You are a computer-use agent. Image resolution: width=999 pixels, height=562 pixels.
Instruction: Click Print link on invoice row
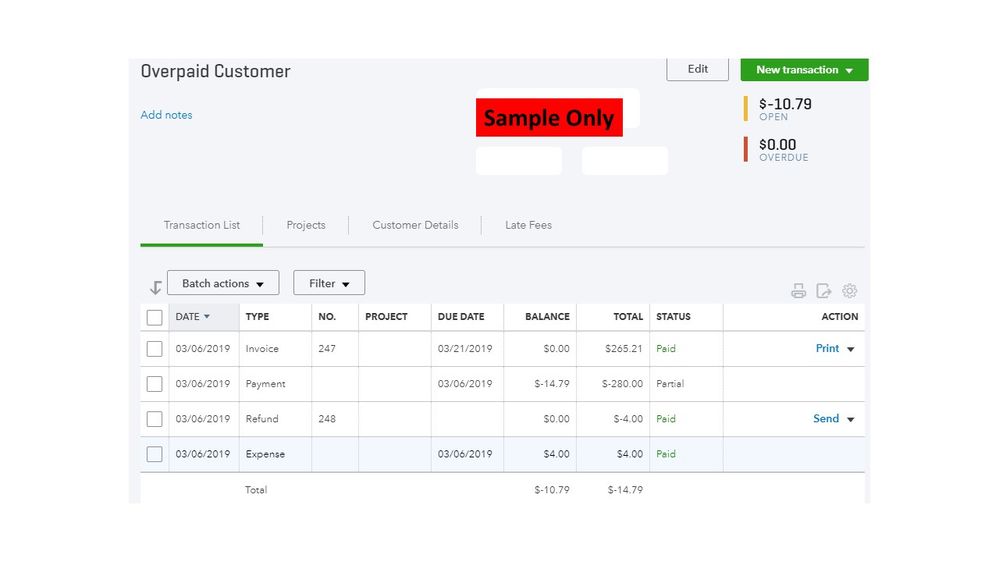[827, 349]
